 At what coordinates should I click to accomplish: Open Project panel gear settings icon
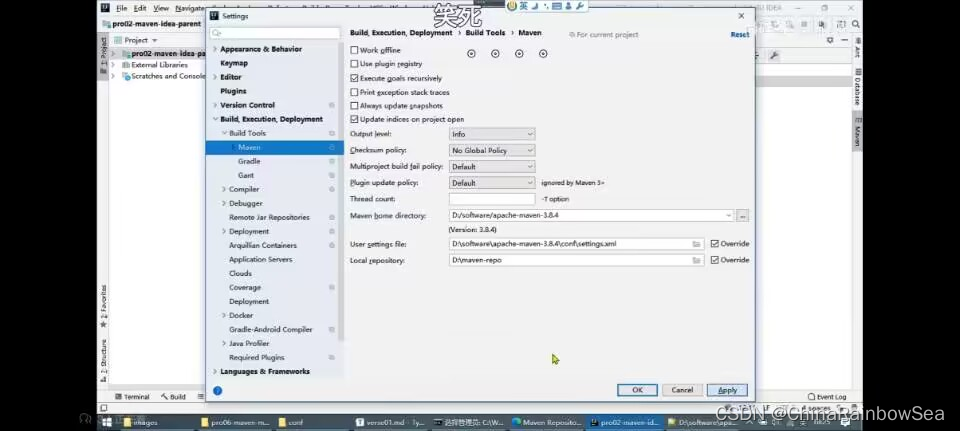point(830,40)
